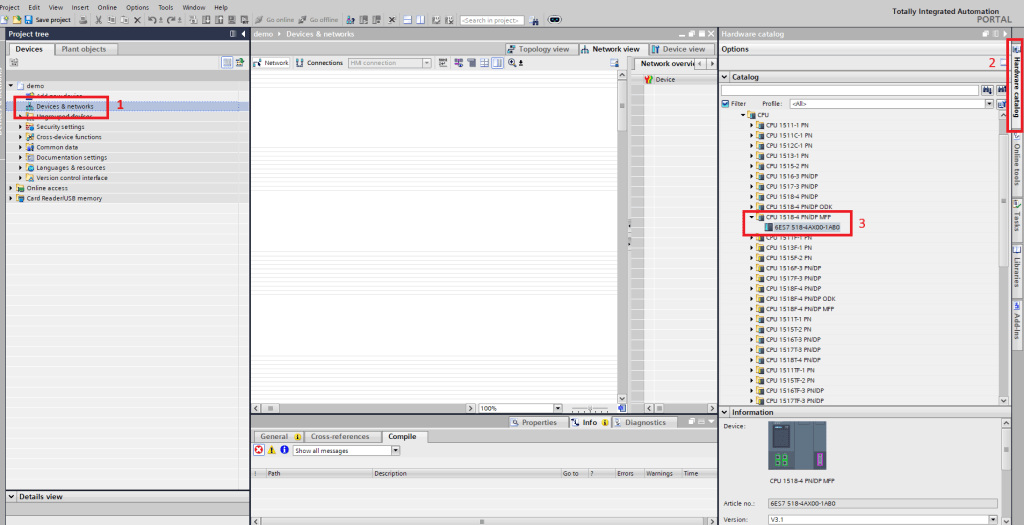Click the Redo arrow icon
This screenshot has height=525, width=1024.
[x=170, y=20]
